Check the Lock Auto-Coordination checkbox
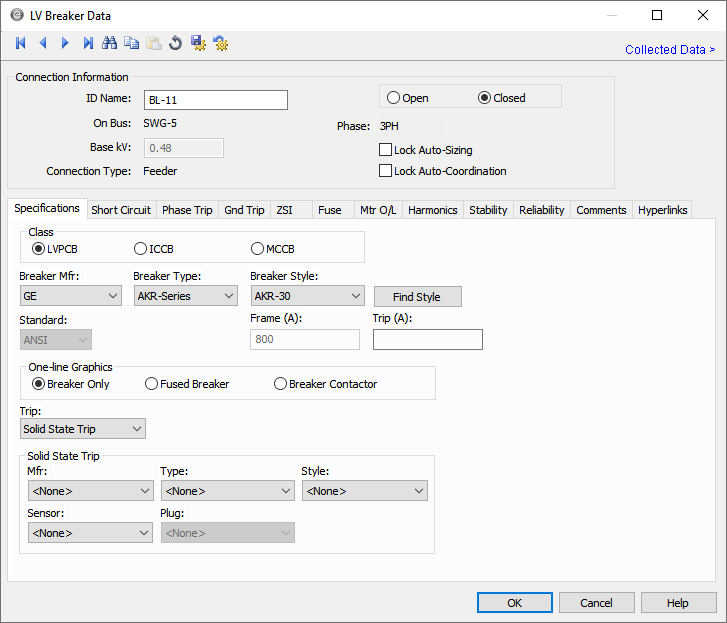This screenshot has width=727, height=623. click(x=386, y=171)
